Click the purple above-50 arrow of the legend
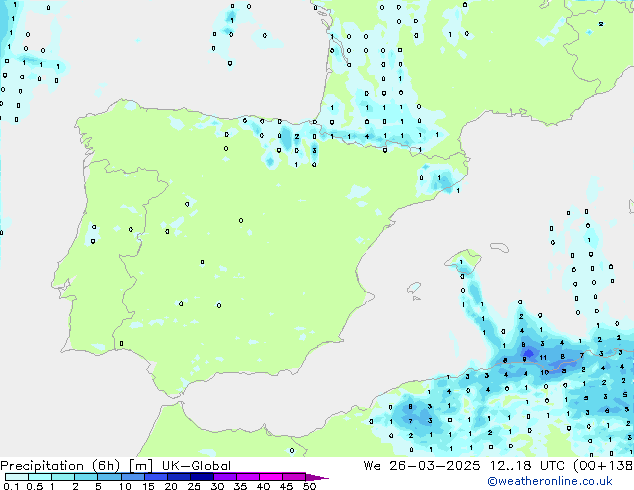634x490 pixels. (317, 477)
